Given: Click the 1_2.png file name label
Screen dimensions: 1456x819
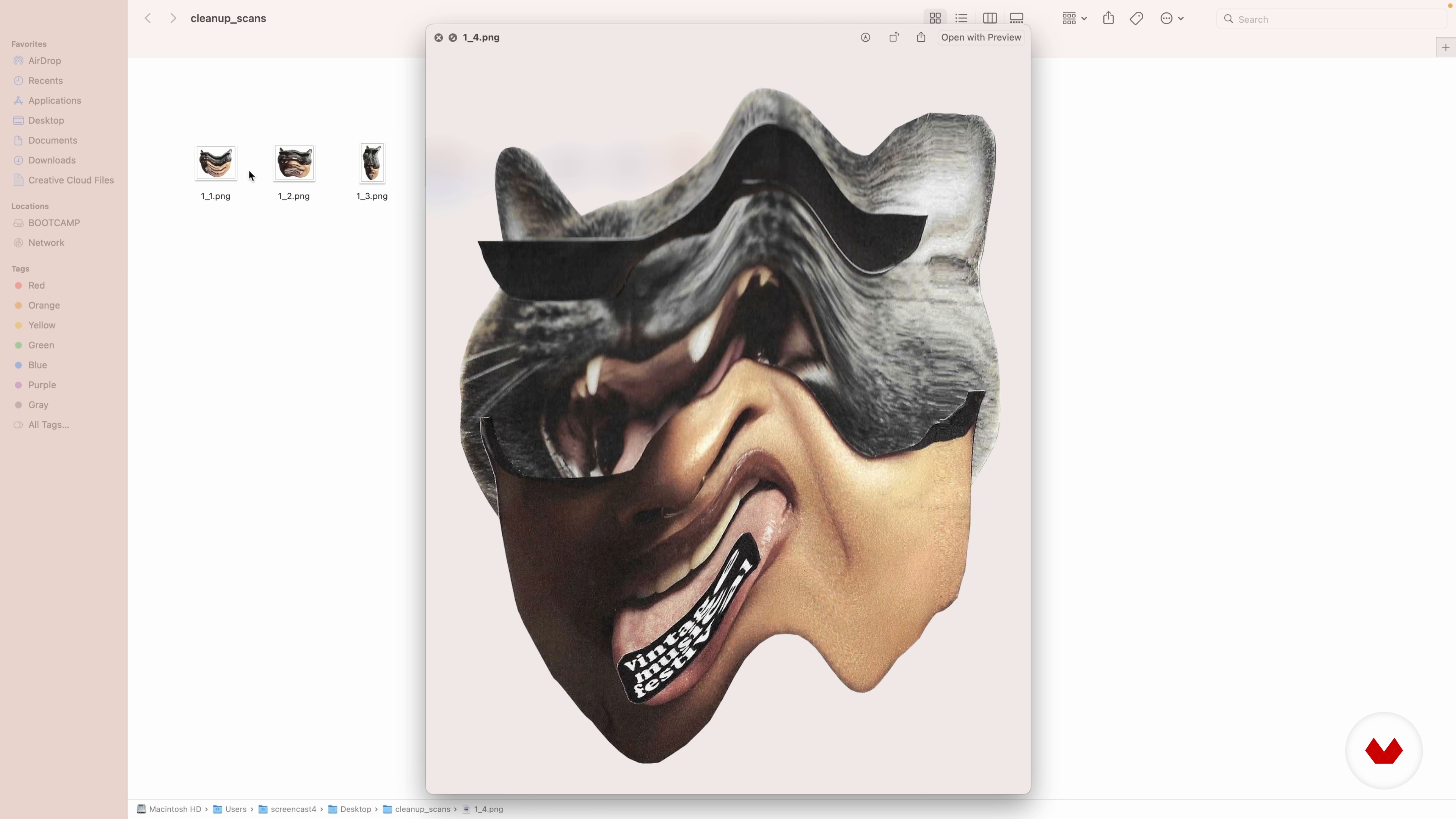Looking at the screenshot, I should point(294,196).
